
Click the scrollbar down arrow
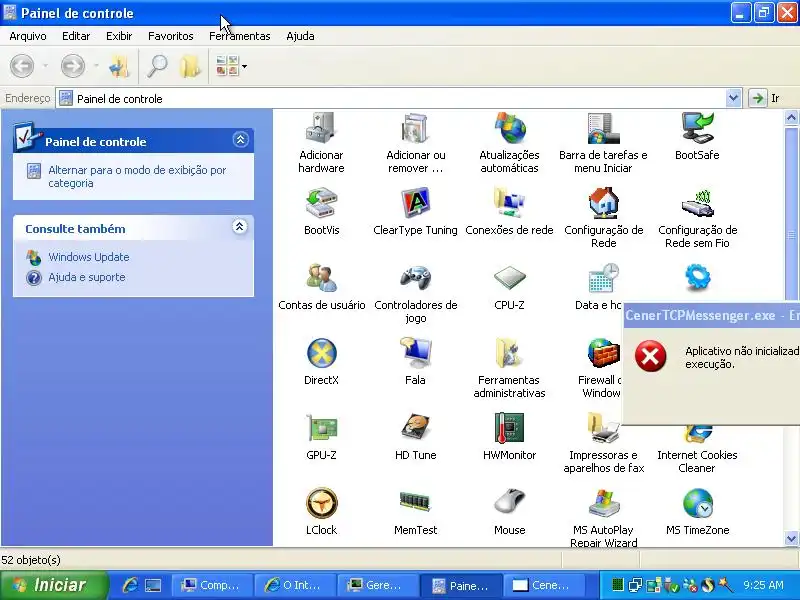pos(791,538)
